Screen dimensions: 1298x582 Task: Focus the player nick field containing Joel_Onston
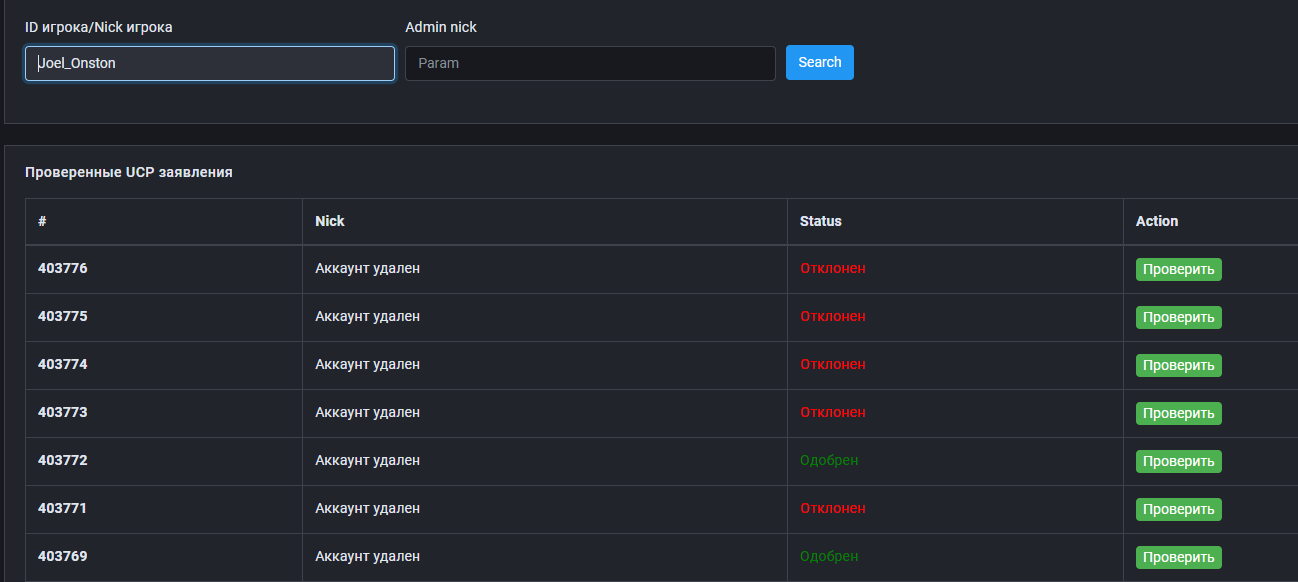209,63
